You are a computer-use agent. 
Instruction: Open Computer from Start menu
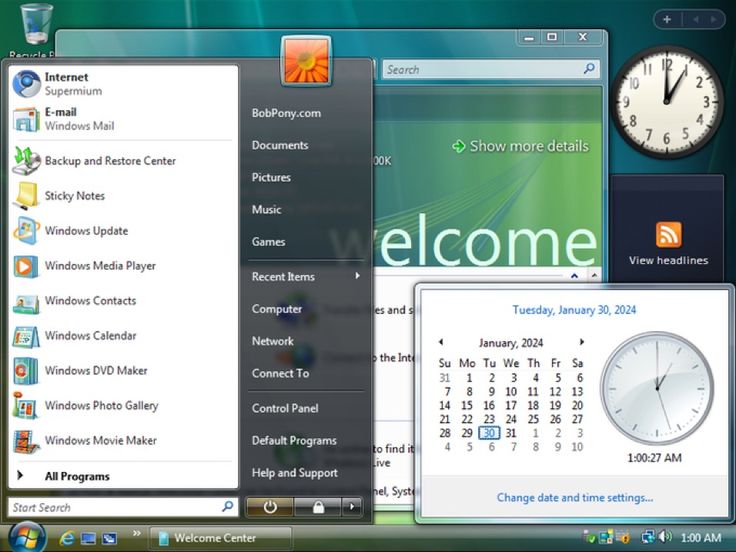pos(276,309)
